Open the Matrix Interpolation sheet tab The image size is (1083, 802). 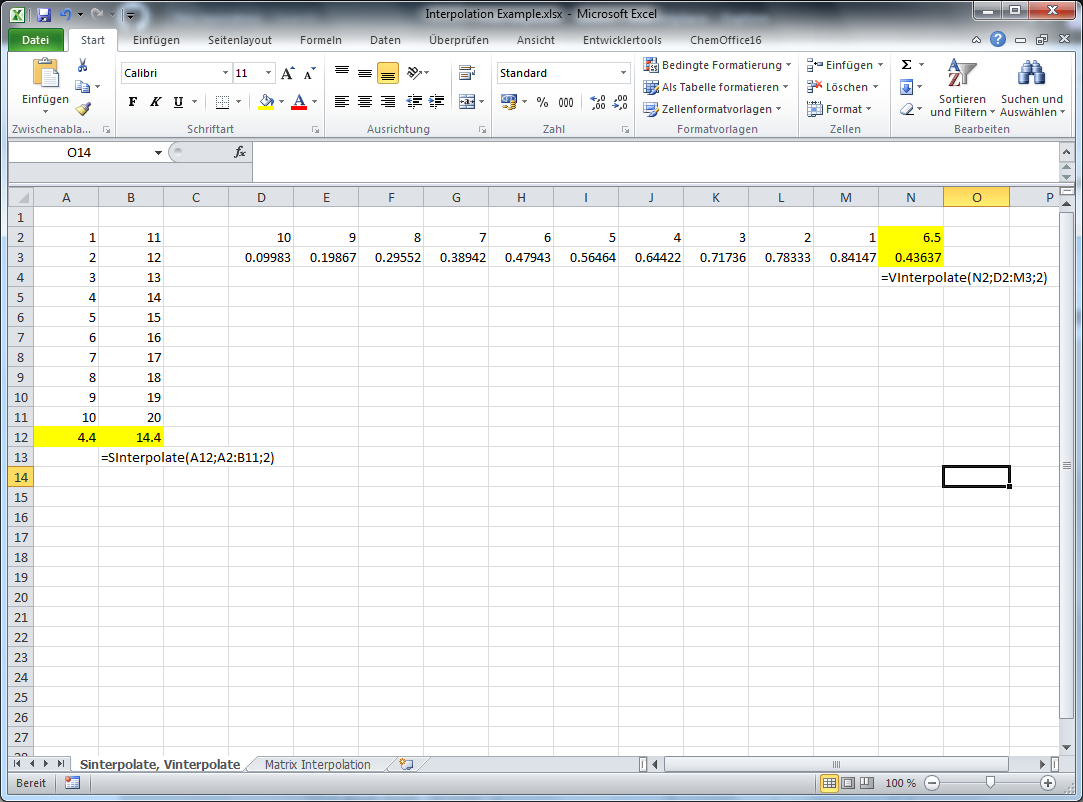317,764
